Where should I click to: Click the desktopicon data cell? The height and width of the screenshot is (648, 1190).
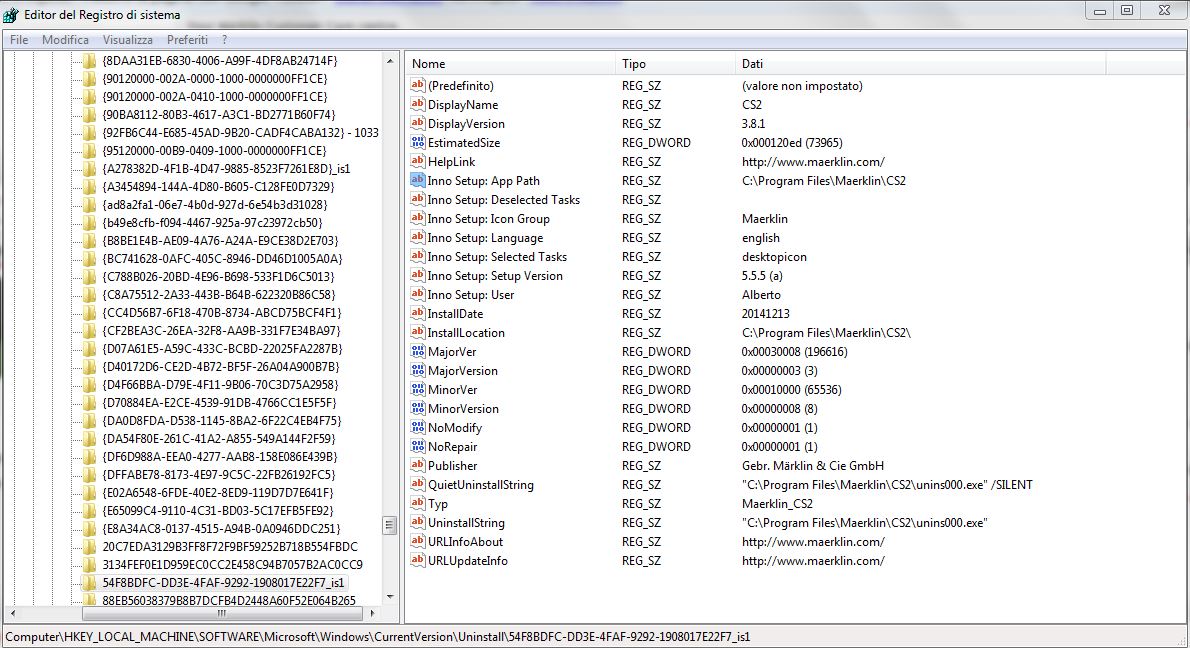774,256
